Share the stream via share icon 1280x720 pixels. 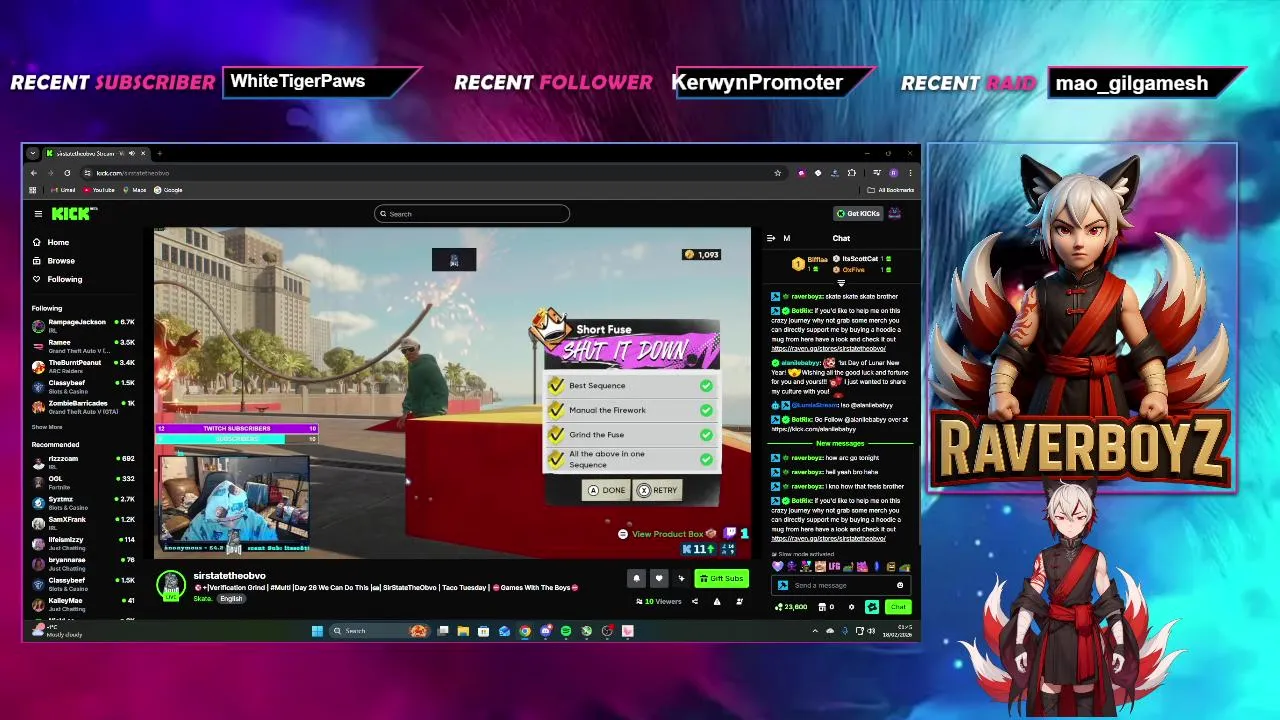695,601
